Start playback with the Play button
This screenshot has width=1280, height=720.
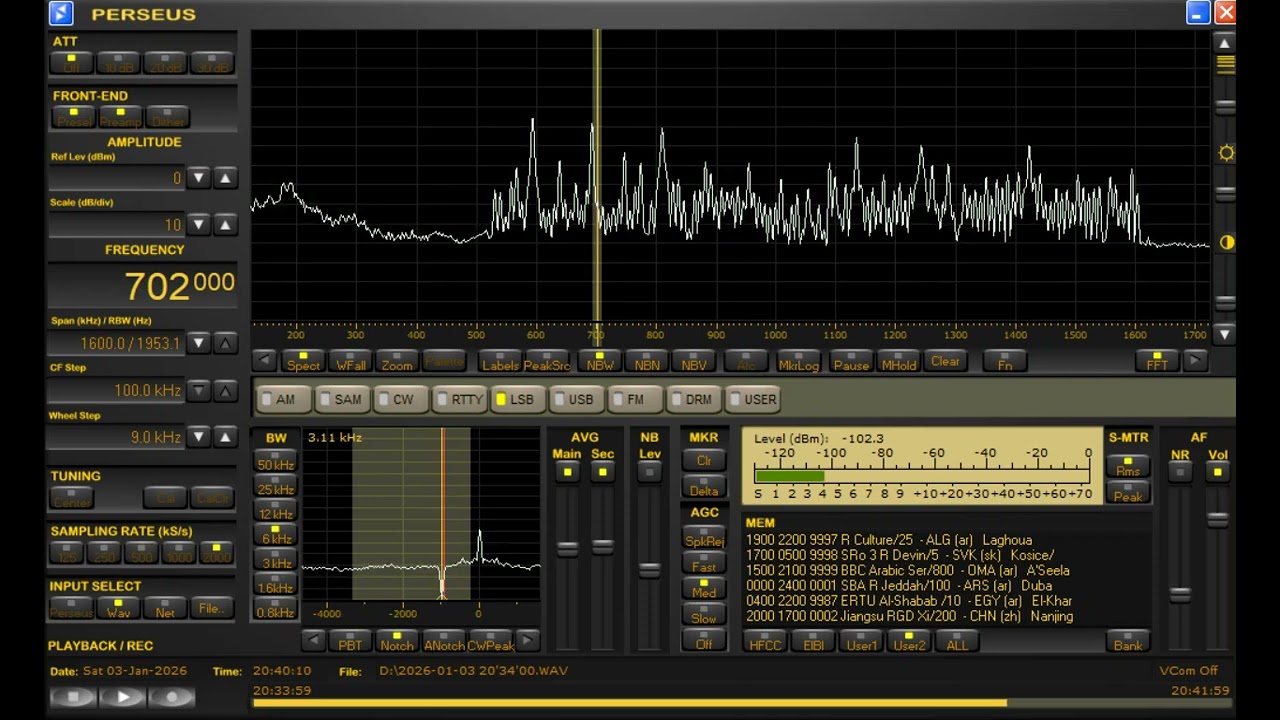[122, 697]
